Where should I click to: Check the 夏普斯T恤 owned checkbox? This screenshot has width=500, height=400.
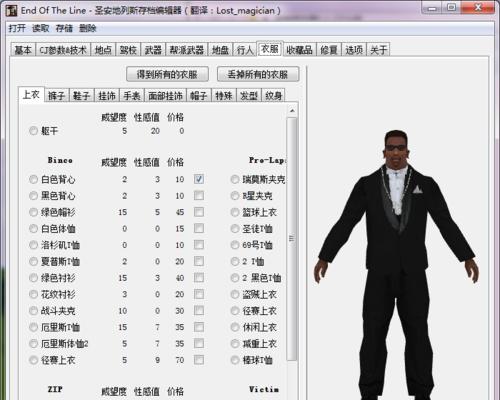(x=199, y=261)
